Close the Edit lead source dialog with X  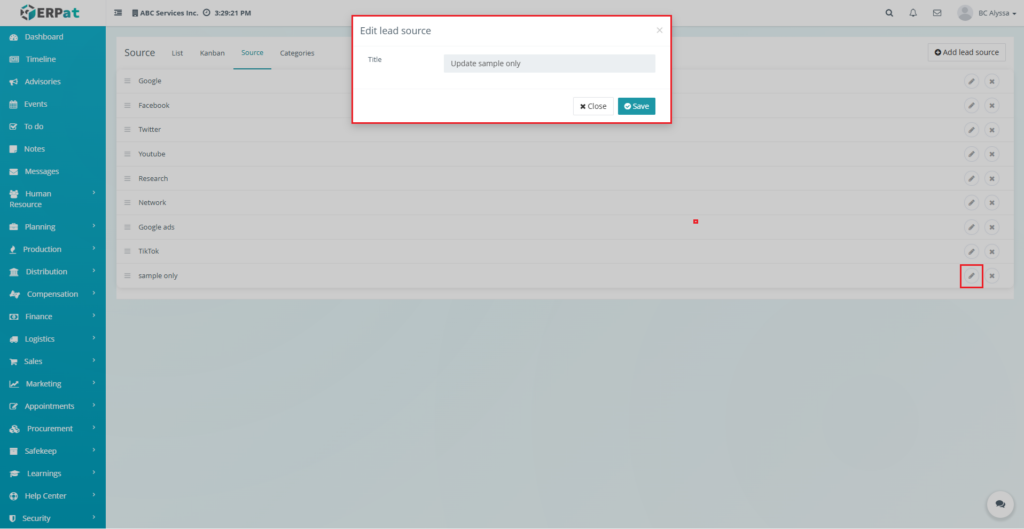tap(659, 31)
